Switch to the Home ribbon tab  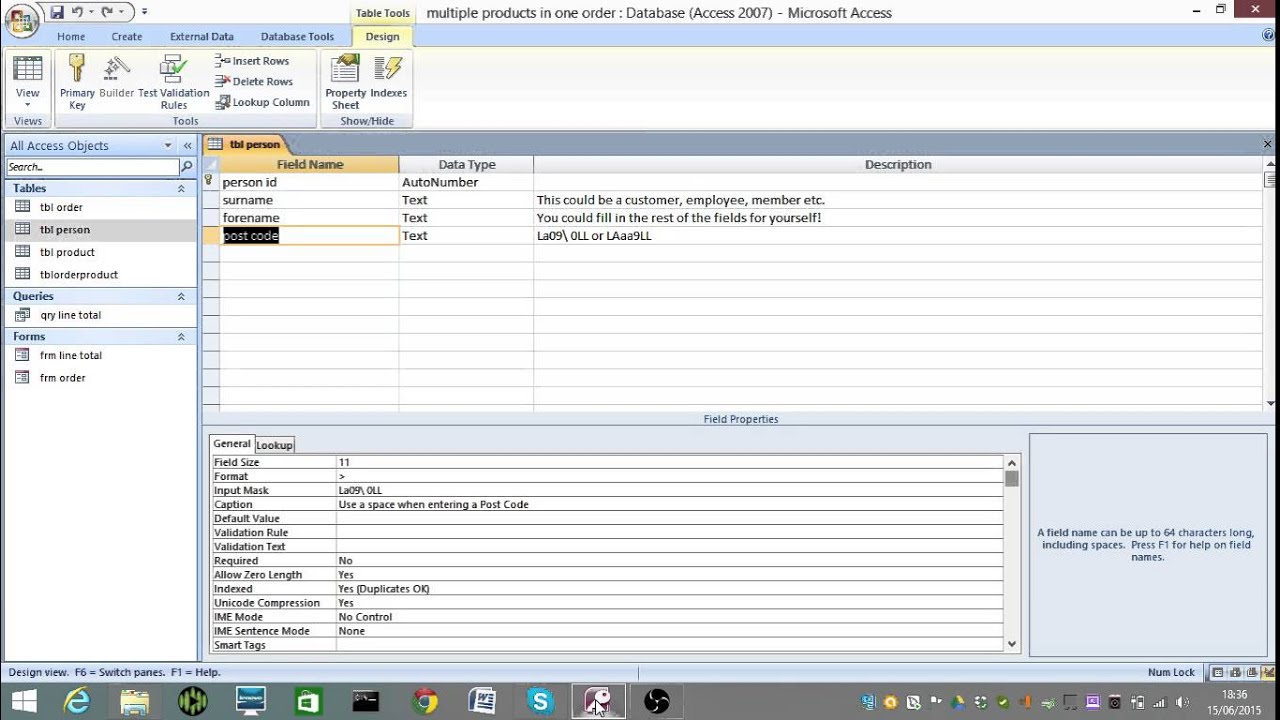click(71, 37)
